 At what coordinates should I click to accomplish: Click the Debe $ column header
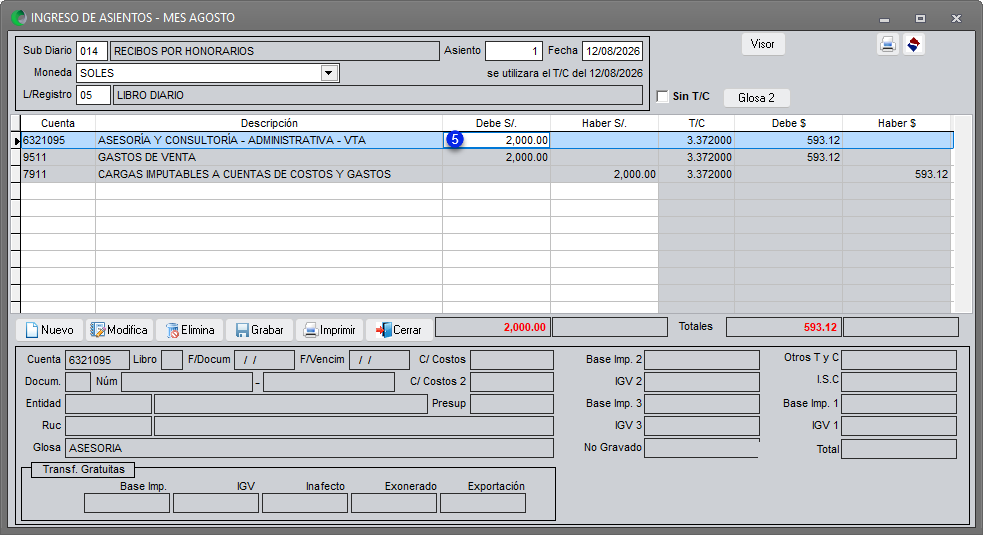click(x=789, y=124)
